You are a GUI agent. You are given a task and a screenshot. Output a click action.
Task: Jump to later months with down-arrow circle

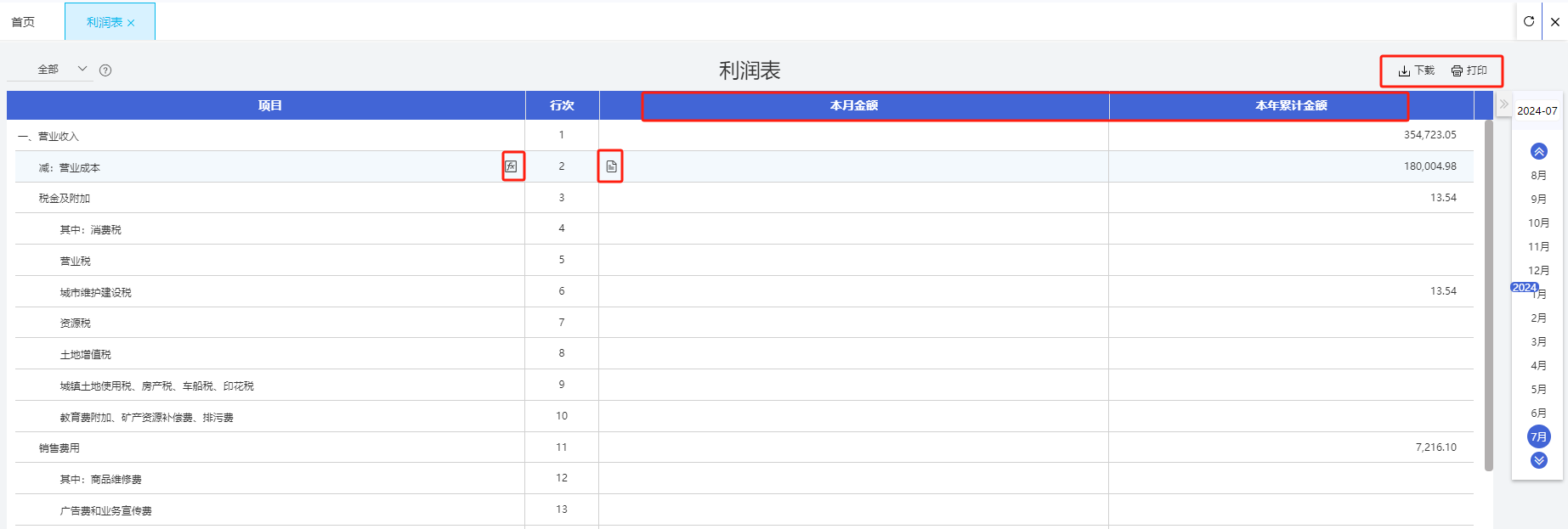coord(1539,460)
